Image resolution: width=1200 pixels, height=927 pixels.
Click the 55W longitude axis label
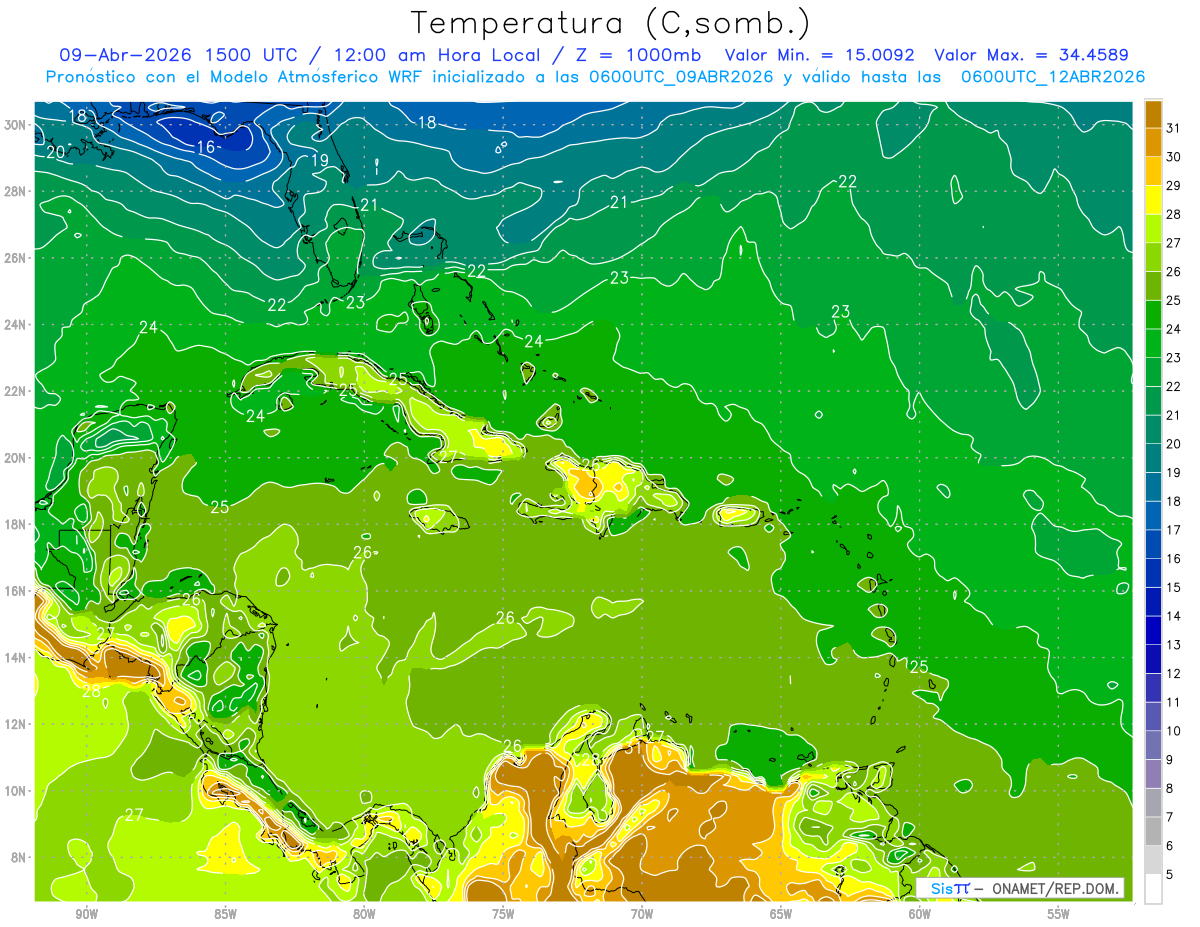(1058, 914)
